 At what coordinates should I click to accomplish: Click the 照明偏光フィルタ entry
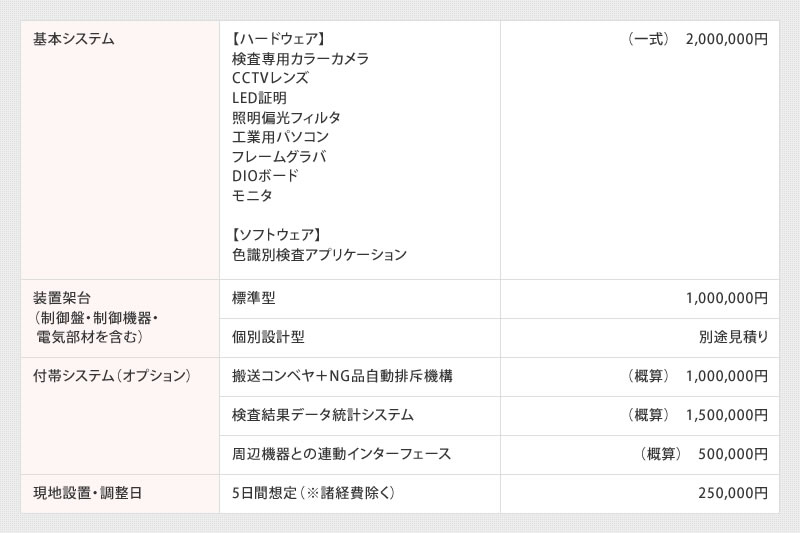[x=286, y=117]
